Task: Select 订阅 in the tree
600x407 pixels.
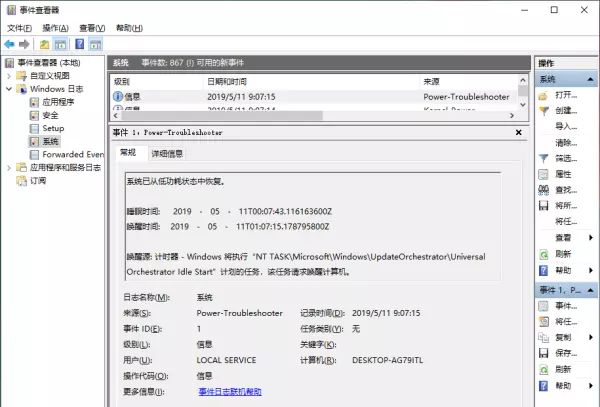Action: coord(38,181)
